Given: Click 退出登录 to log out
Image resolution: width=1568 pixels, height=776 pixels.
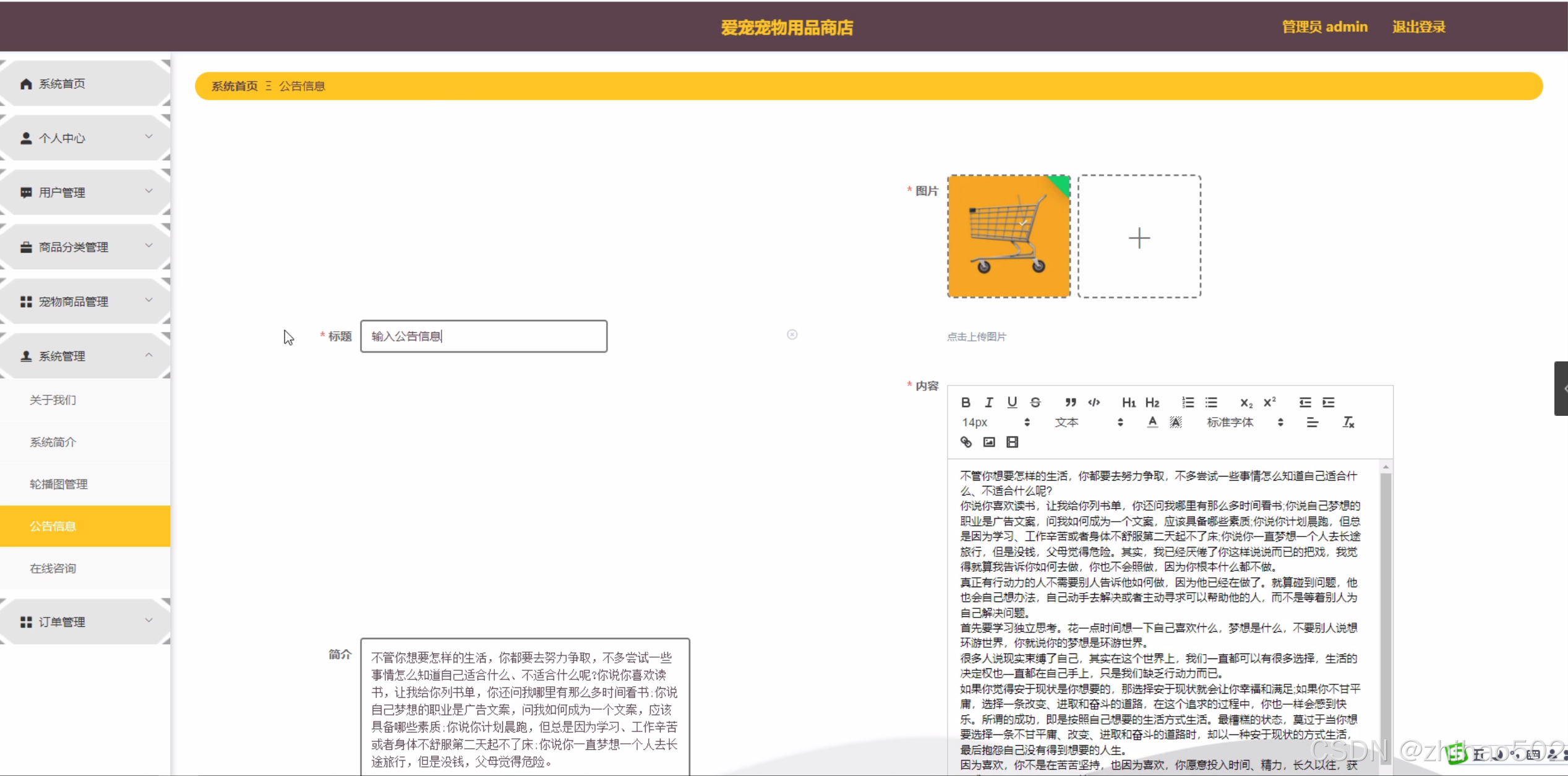Looking at the screenshot, I should (1419, 27).
